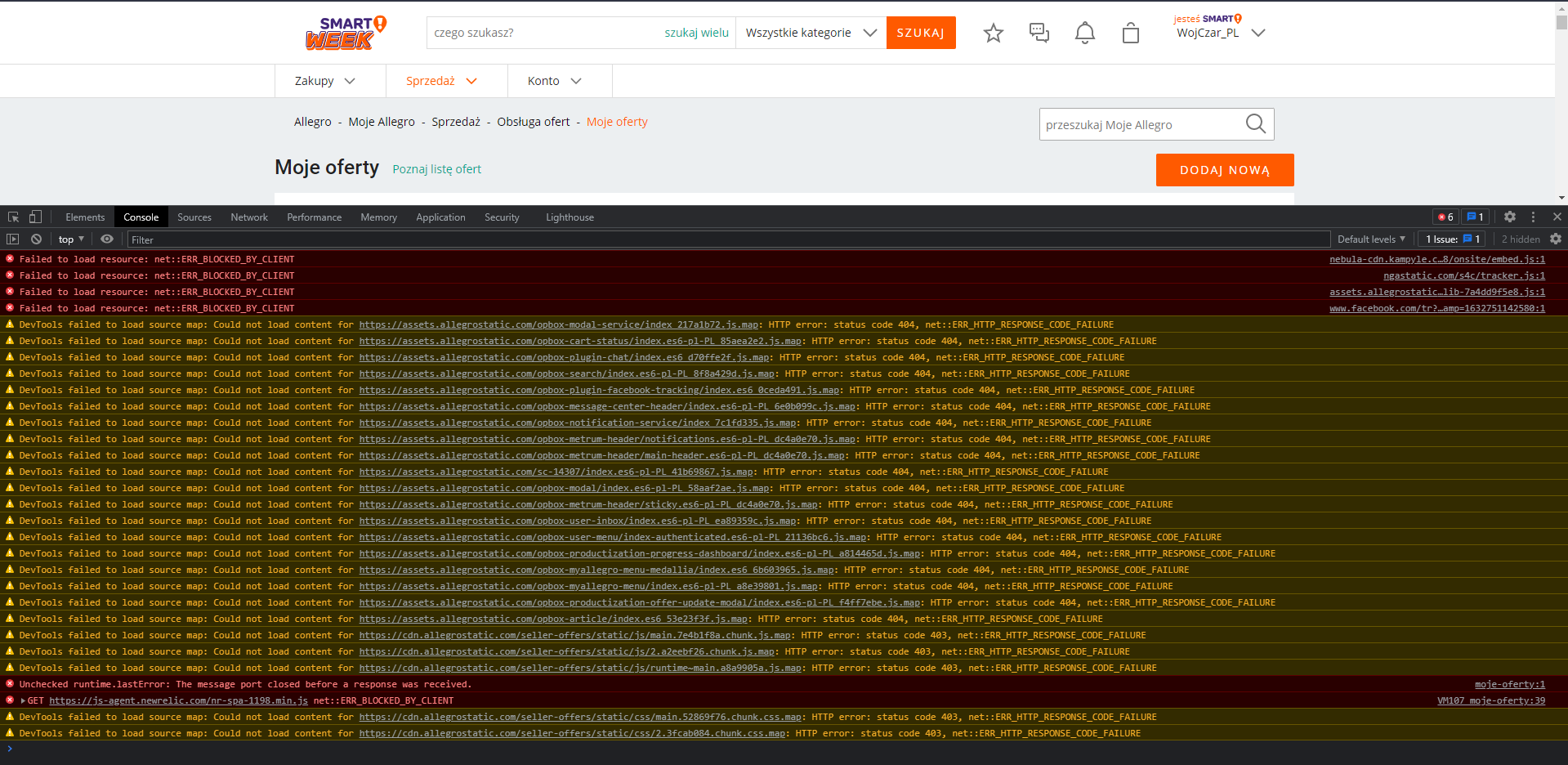
Task: Click the favorites star icon in header
Action: 993,34
